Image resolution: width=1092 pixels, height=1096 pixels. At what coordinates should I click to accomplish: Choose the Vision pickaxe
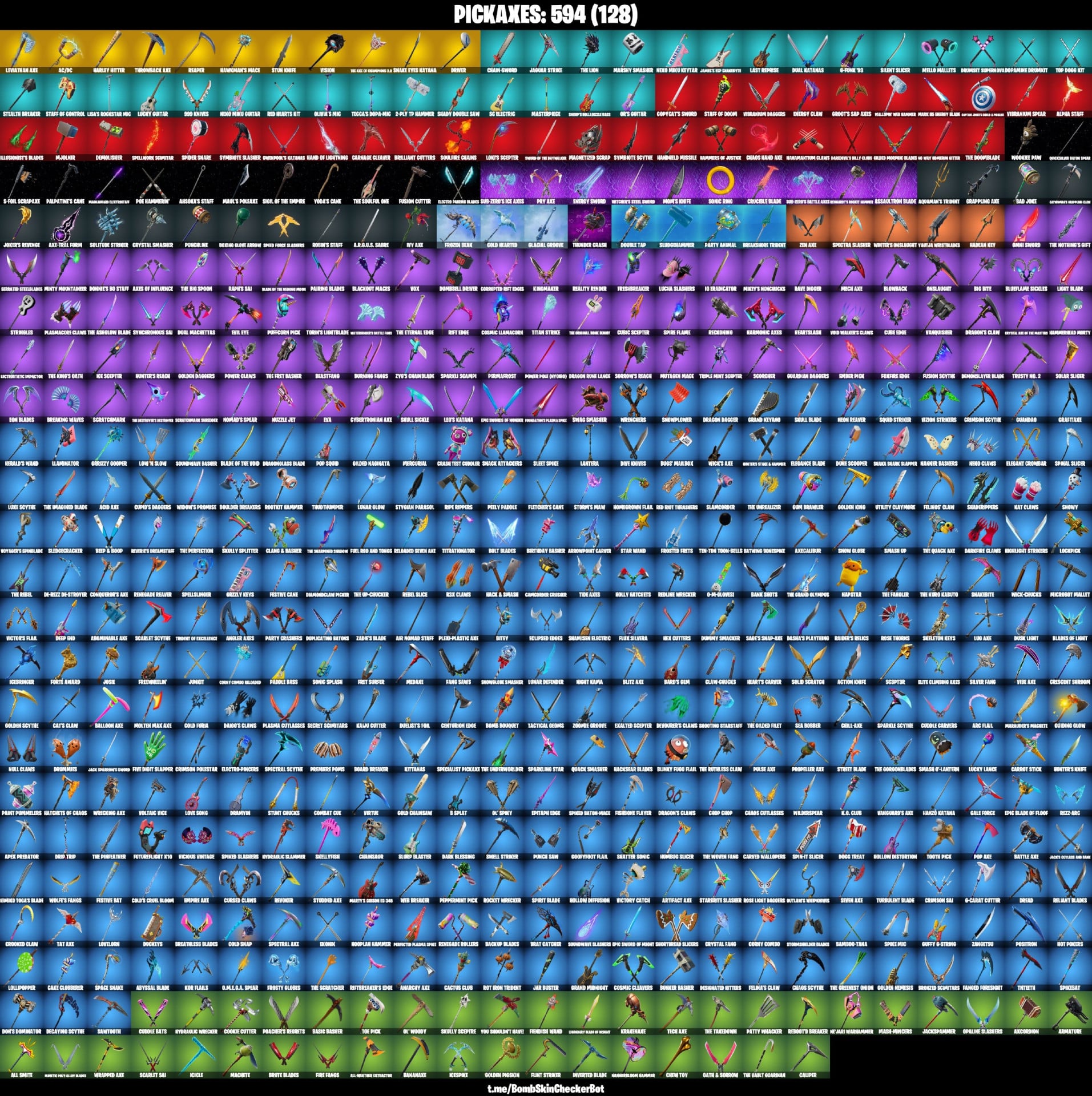pyautogui.click(x=328, y=52)
